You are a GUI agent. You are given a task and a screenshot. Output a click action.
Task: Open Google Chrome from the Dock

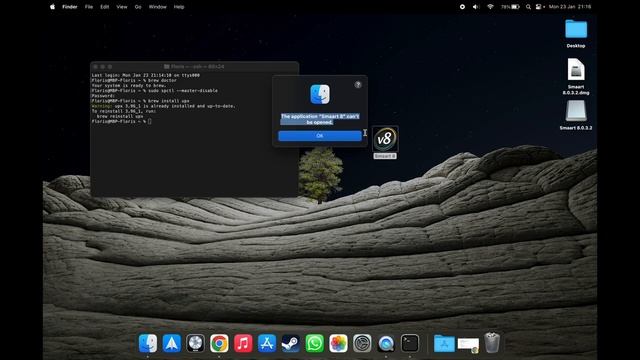219,343
